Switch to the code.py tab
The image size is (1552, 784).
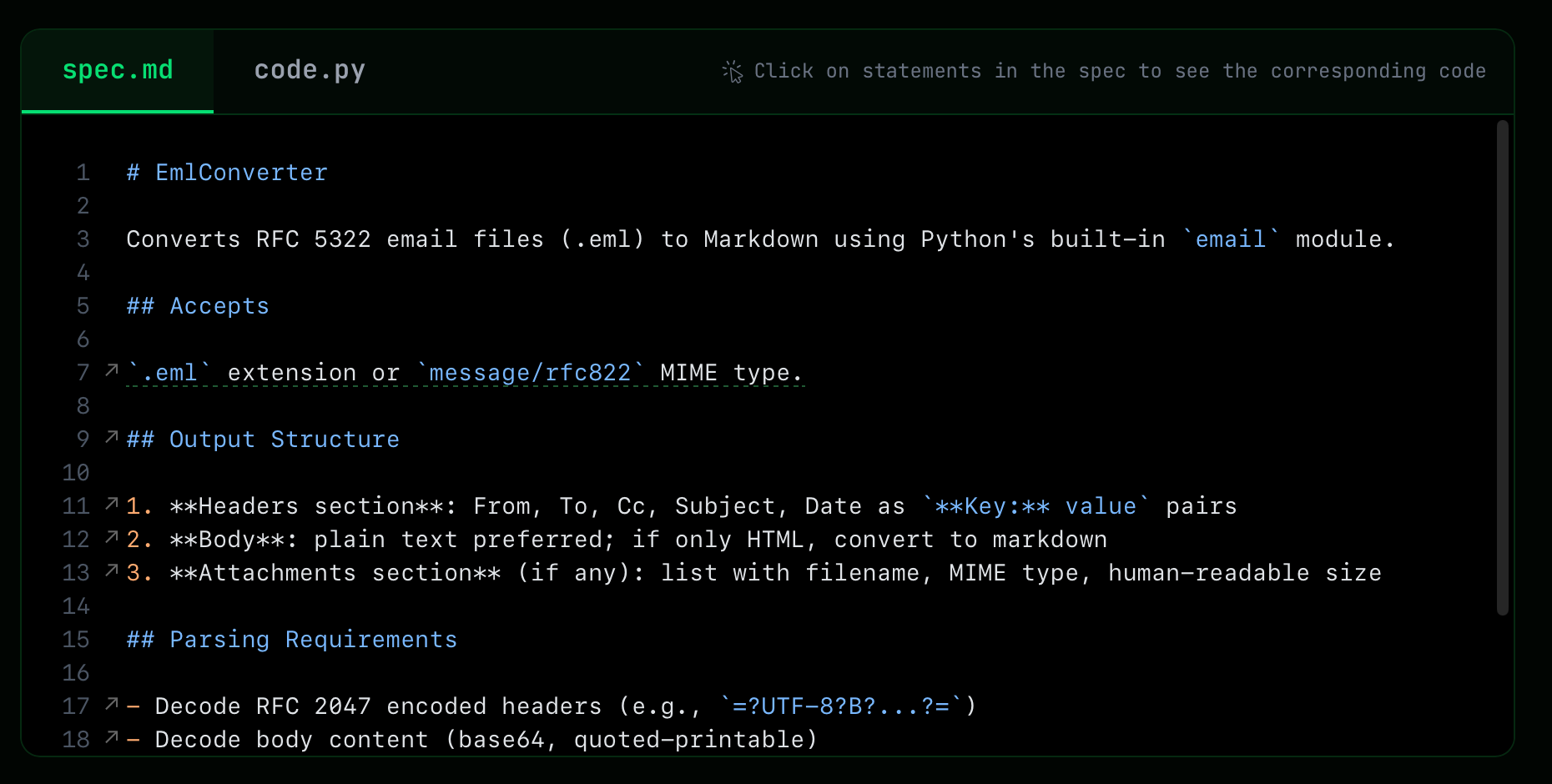pos(310,71)
